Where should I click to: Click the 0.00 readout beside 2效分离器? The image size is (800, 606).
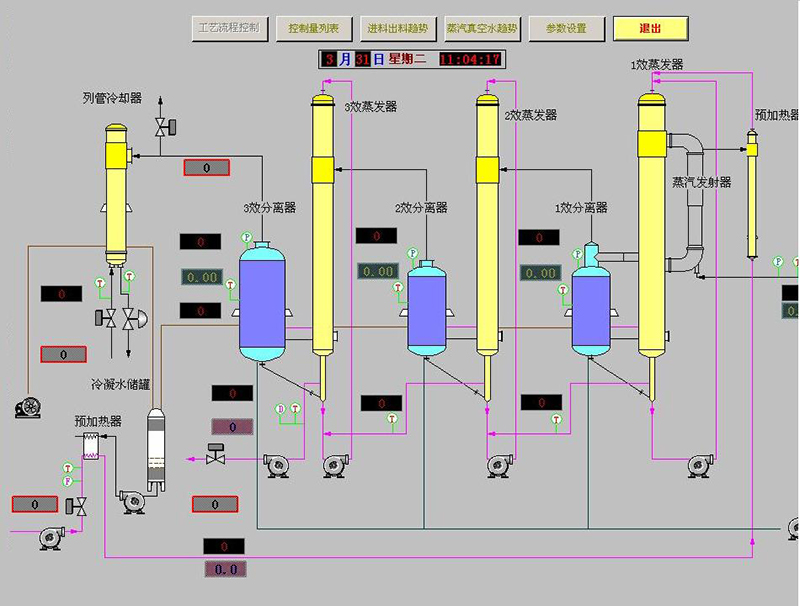[x=377, y=271]
